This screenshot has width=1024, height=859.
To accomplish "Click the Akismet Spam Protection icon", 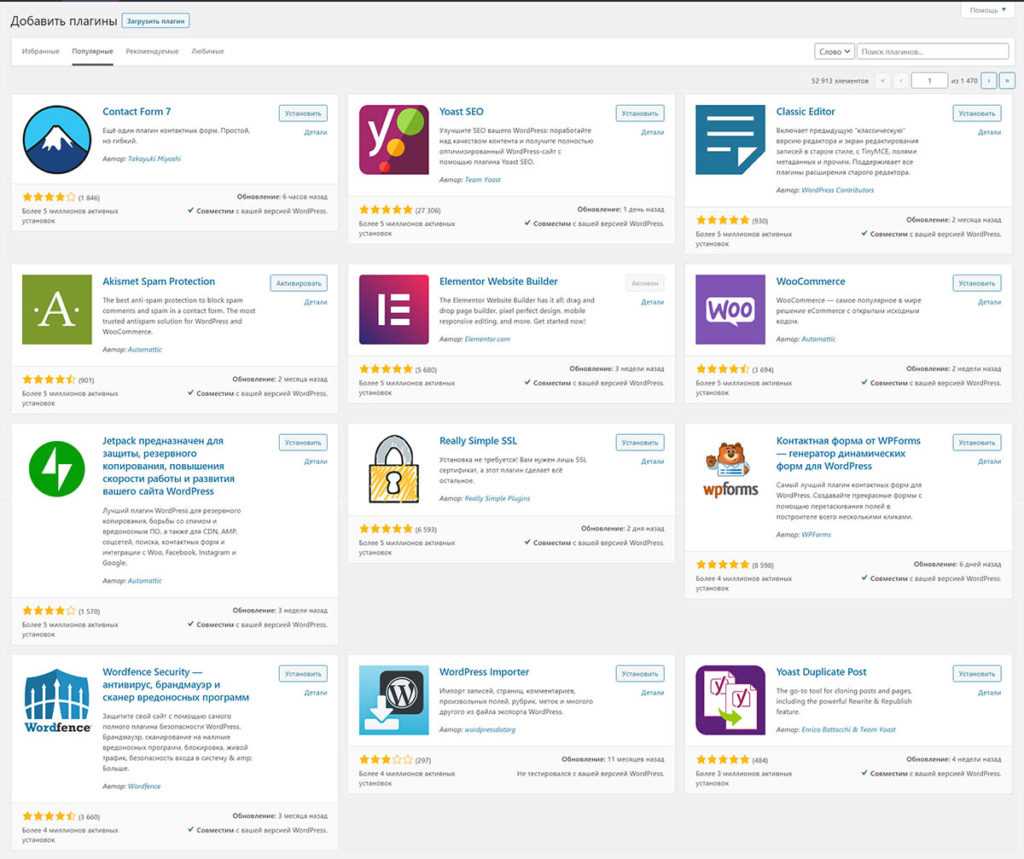I will [x=56, y=310].
